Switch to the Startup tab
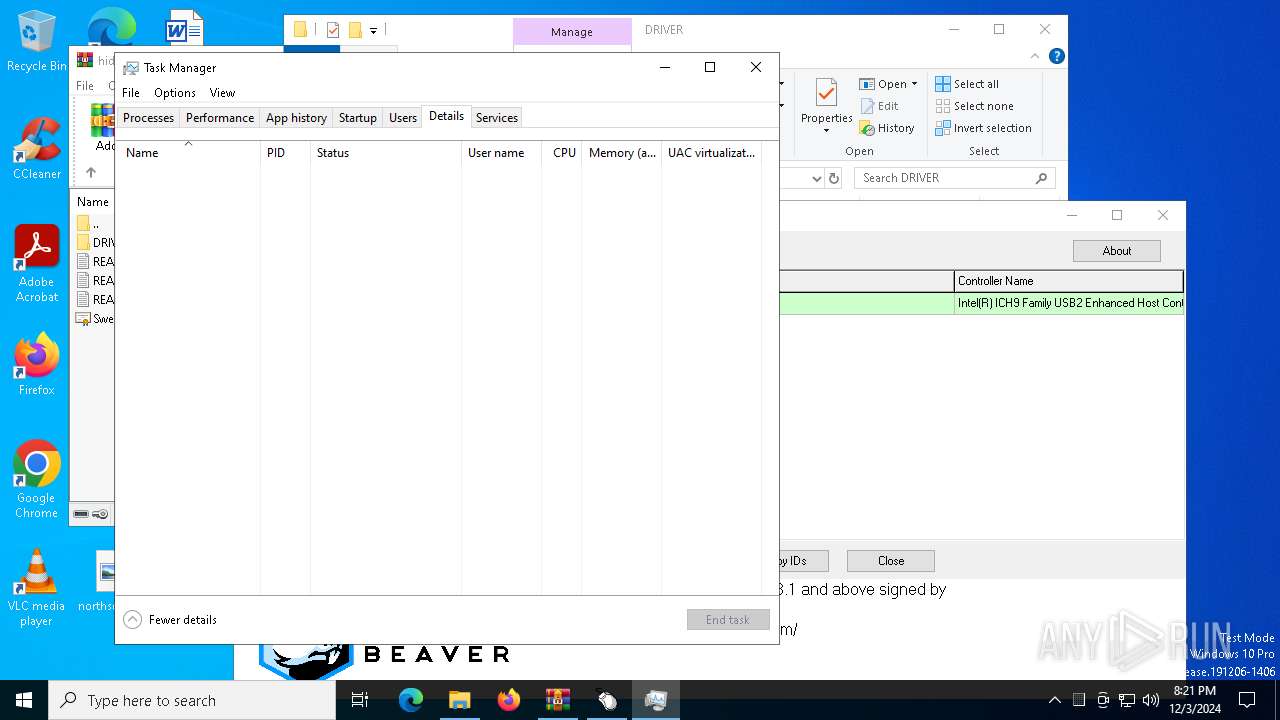Image resolution: width=1280 pixels, height=720 pixels. point(357,118)
